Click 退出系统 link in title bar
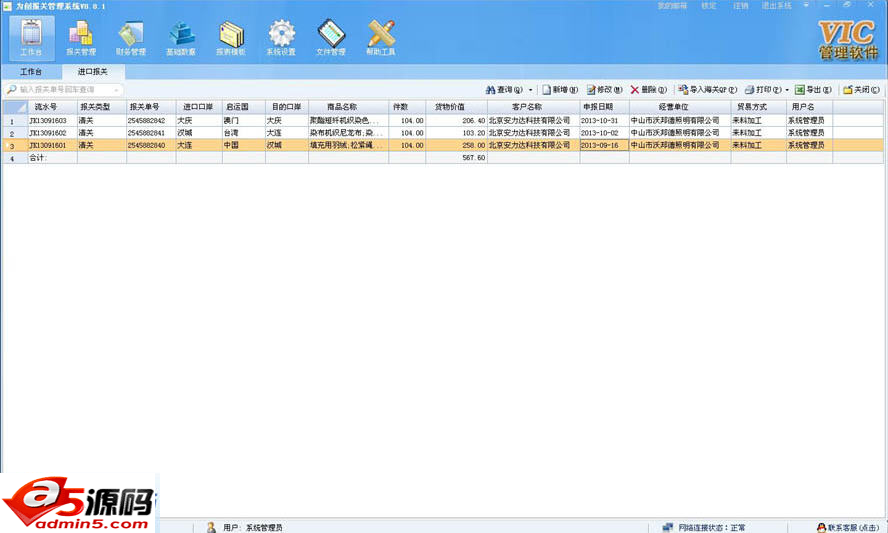This screenshot has height=533, width=888. [776, 6]
